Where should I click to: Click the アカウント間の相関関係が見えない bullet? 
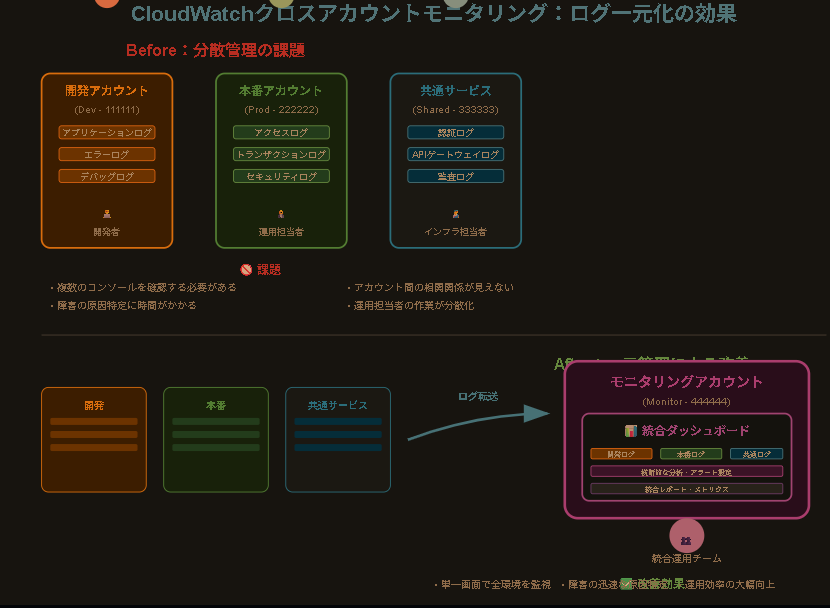430,287
